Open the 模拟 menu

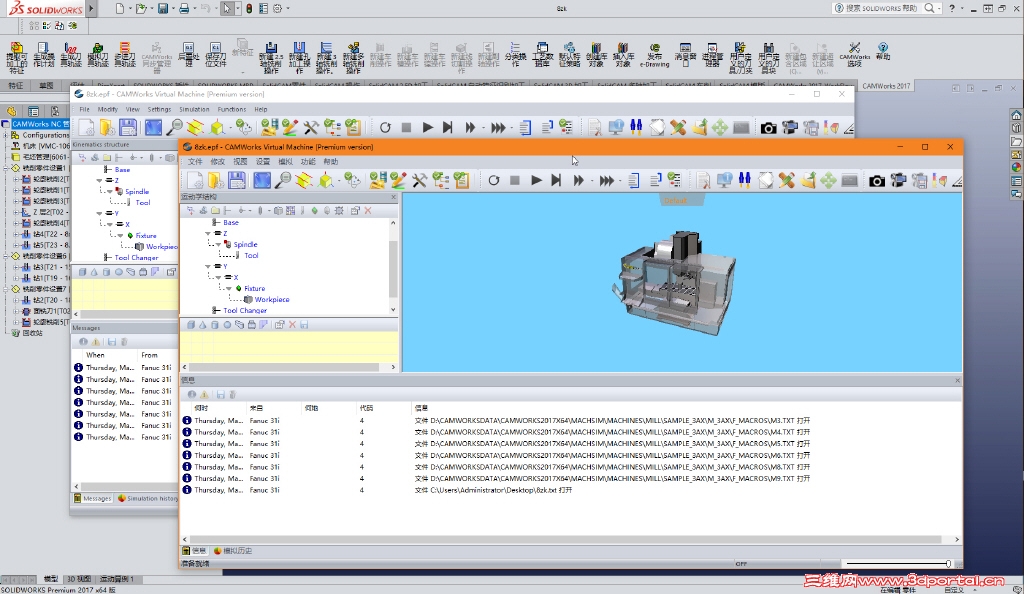pyautogui.click(x=285, y=161)
